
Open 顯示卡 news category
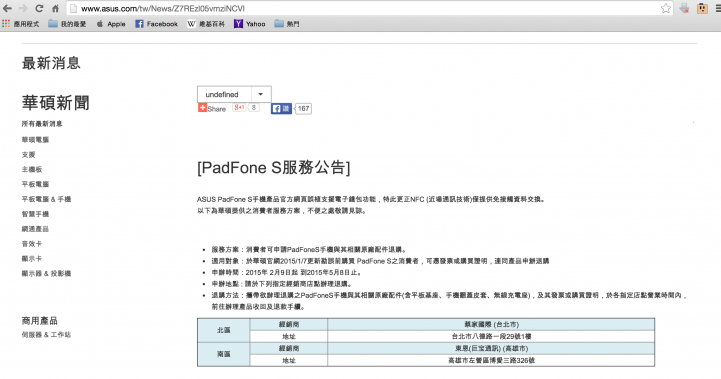point(32,258)
